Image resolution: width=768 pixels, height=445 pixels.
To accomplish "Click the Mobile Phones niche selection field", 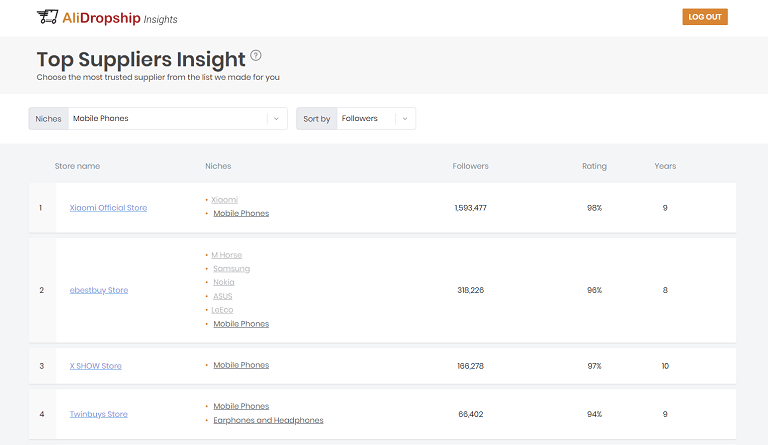I will pyautogui.click(x=166, y=118).
